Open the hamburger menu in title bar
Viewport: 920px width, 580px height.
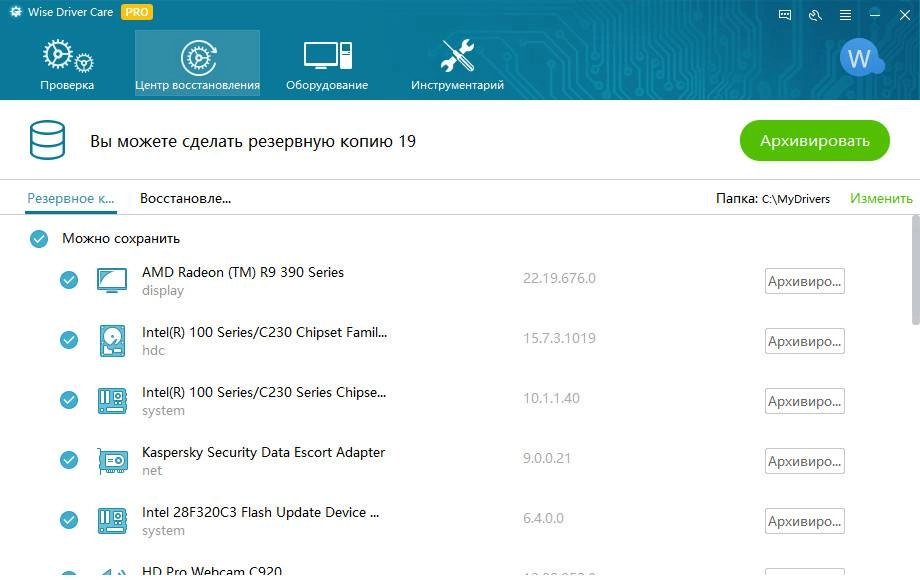(845, 15)
